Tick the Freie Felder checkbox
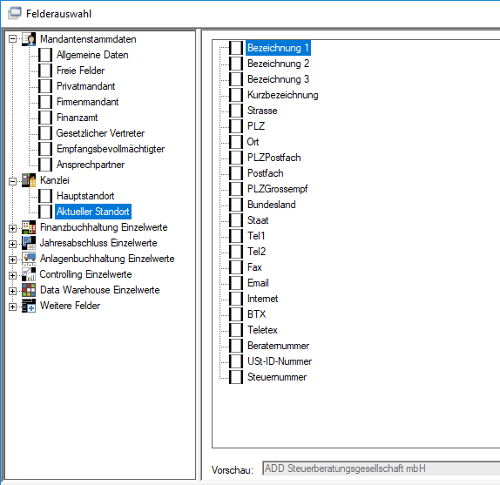 coord(45,71)
